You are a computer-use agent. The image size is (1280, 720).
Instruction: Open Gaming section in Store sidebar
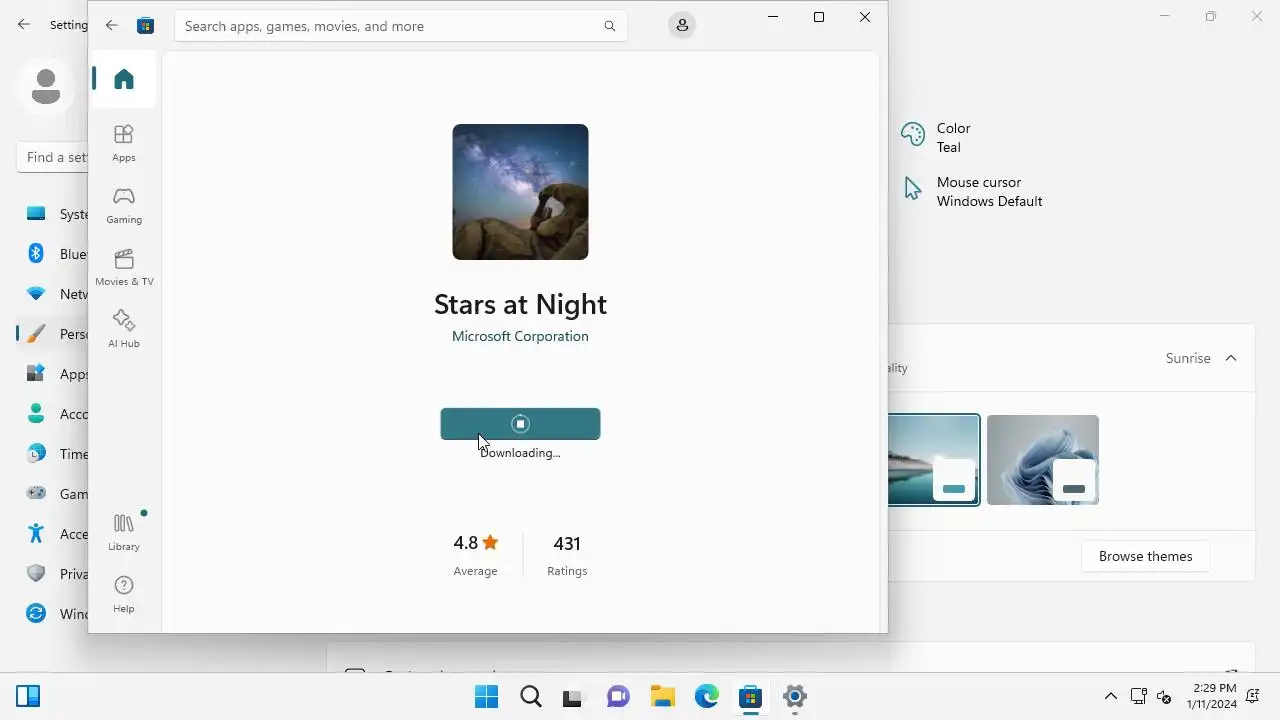[124, 205]
